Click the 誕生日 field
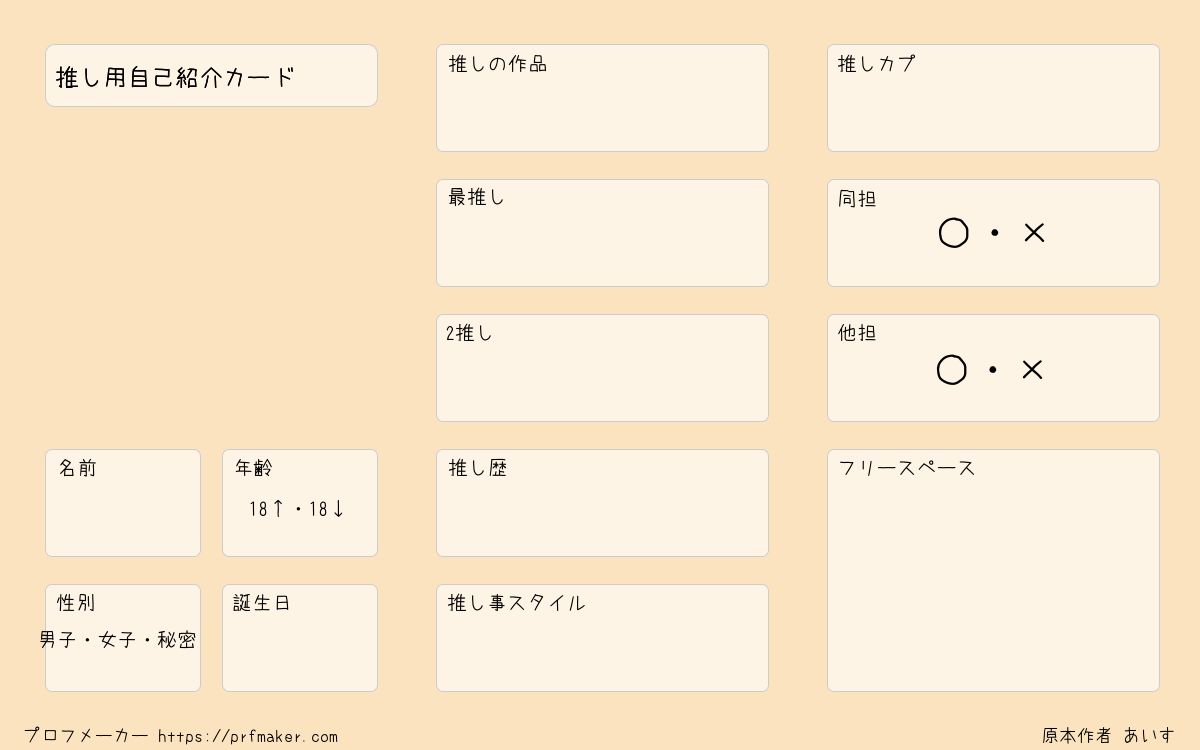 (300, 638)
